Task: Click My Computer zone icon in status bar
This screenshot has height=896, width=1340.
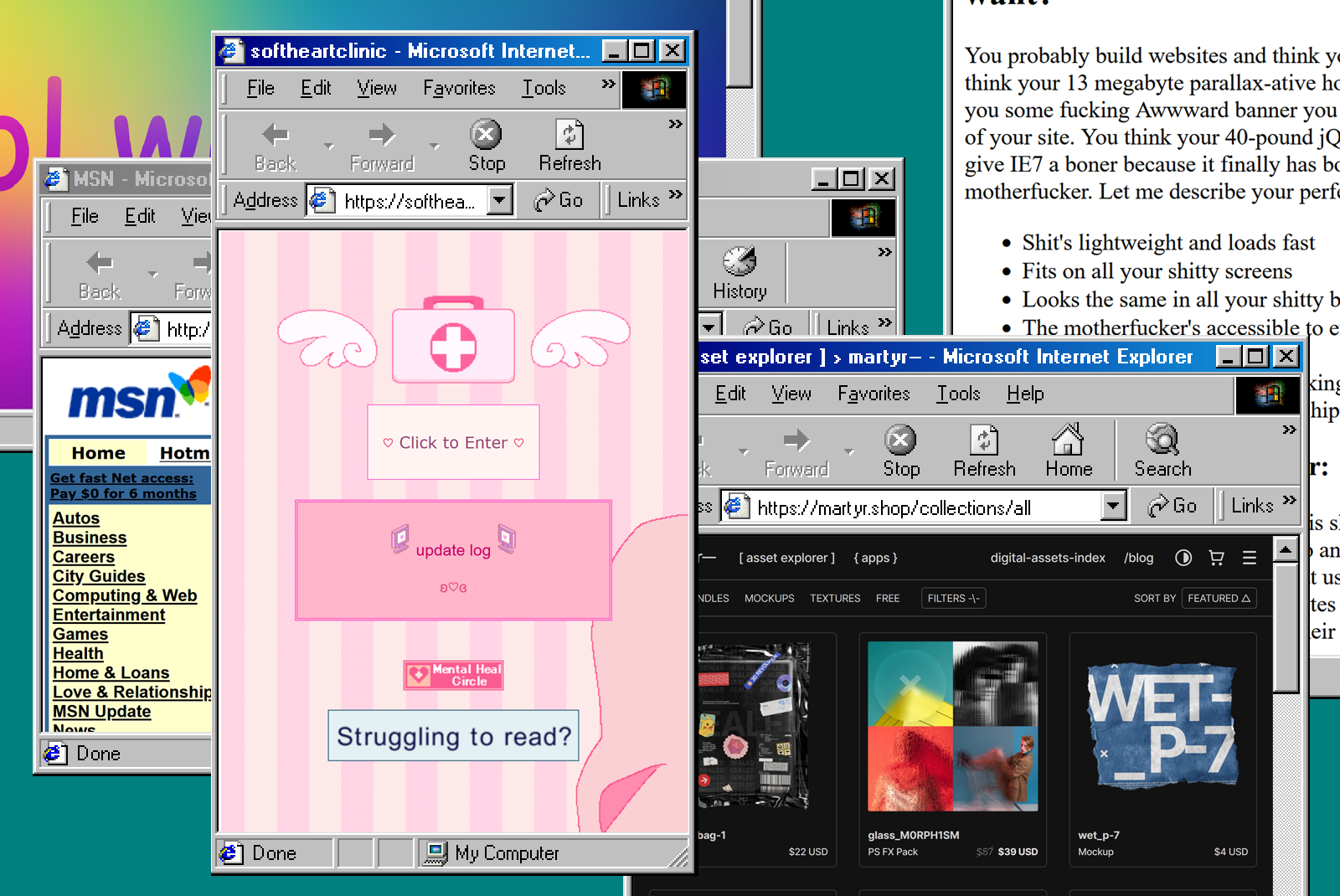Action: click(x=435, y=853)
